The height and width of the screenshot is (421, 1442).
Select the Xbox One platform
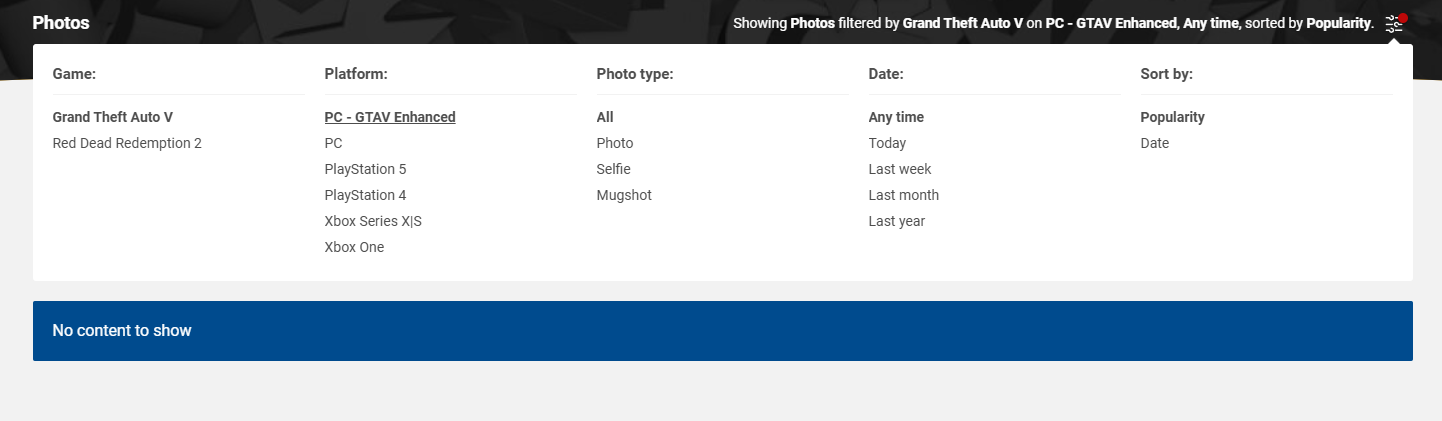pos(354,247)
